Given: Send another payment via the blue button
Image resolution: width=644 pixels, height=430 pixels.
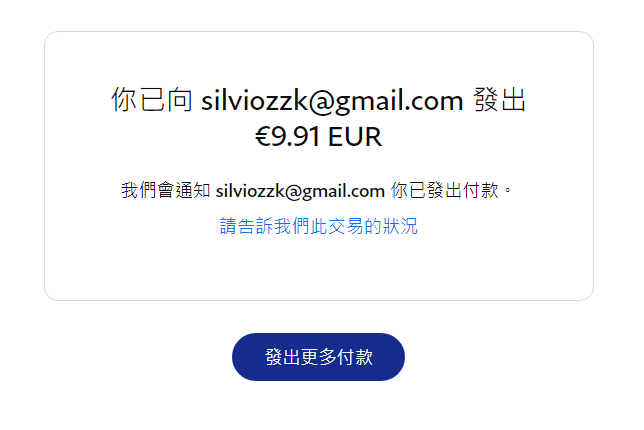Looking at the screenshot, I should 318,357.
